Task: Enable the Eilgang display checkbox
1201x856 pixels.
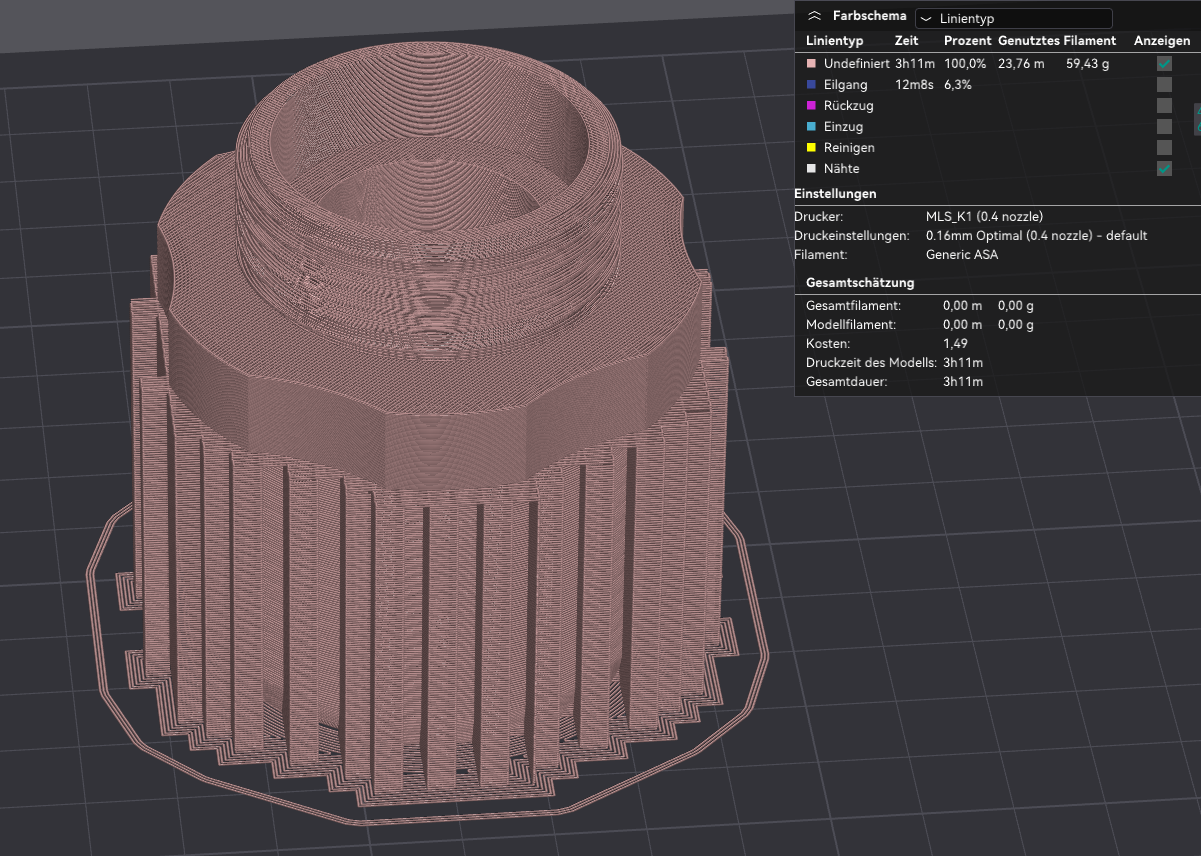Action: tap(1164, 85)
